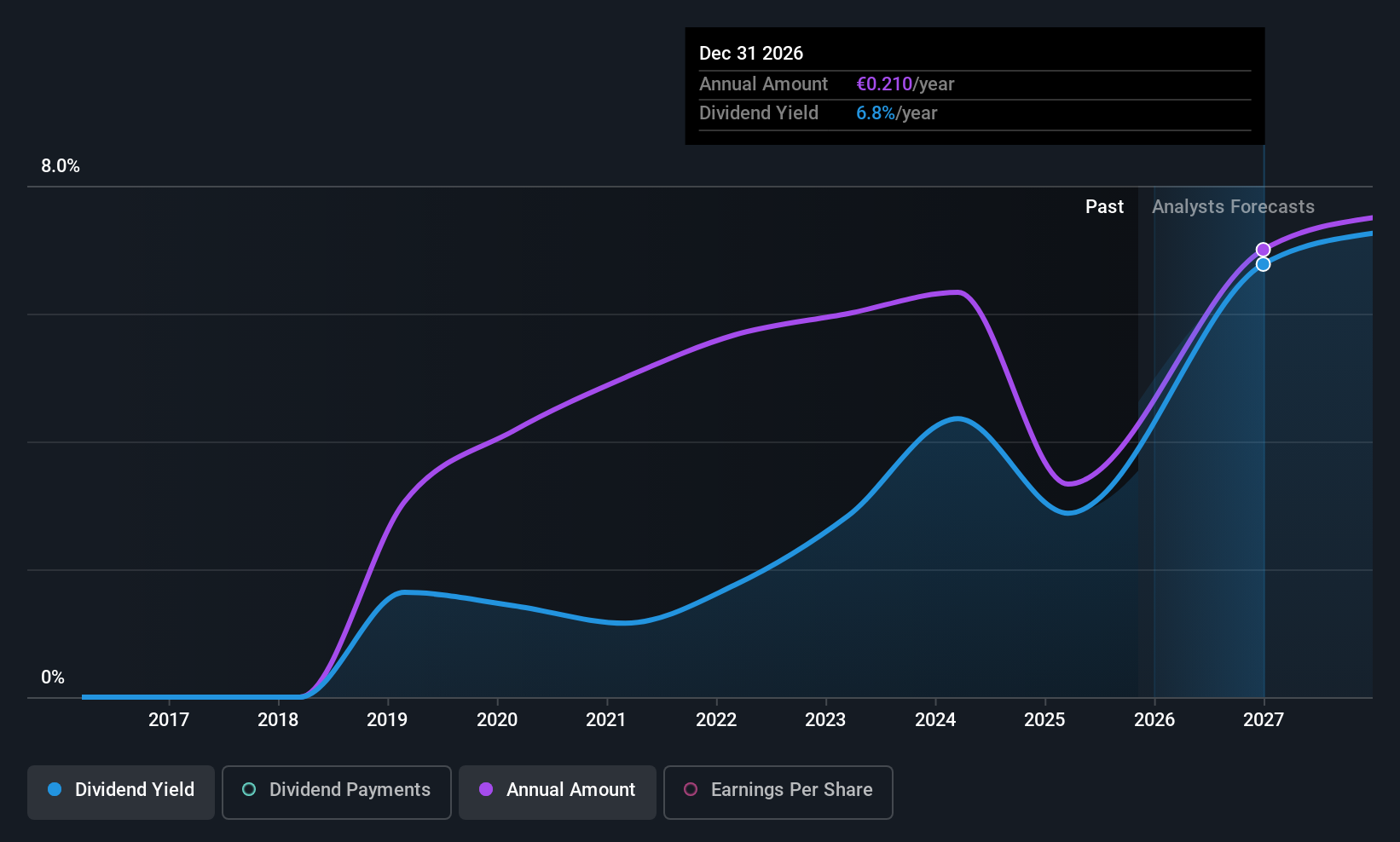Click the 8.0% y-axis label
The height and width of the screenshot is (842, 1400).
pyautogui.click(x=61, y=166)
